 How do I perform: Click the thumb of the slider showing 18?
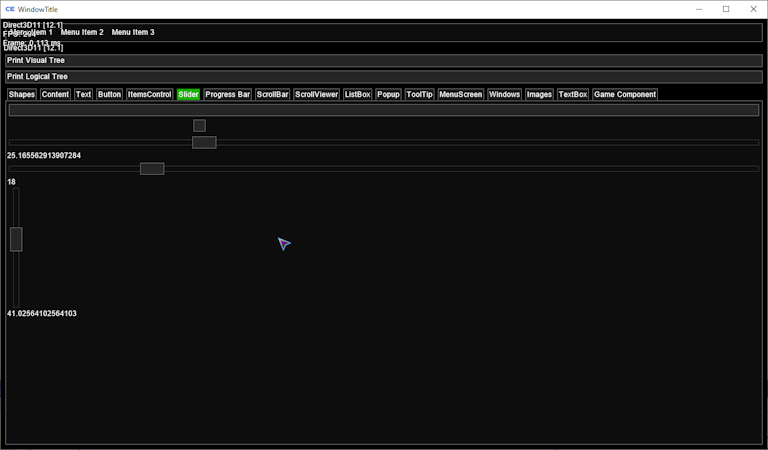pyautogui.click(x=152, y=169)
